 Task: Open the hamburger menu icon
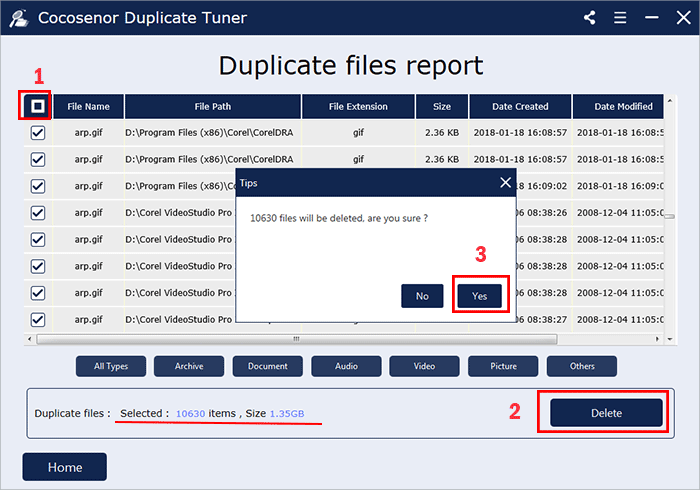point(620,18)
